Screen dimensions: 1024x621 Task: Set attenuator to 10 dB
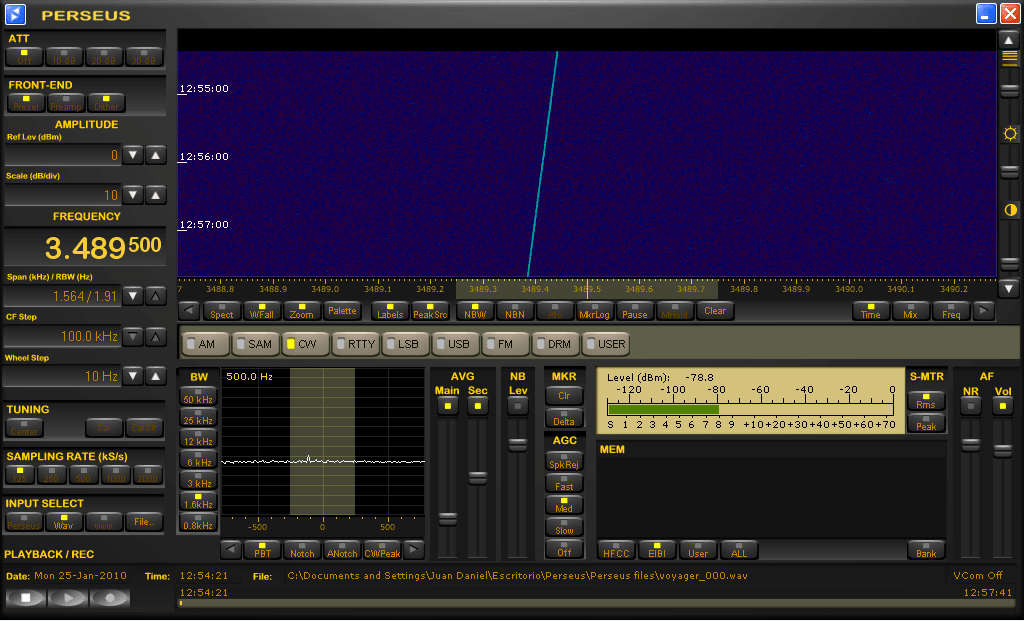(64, 57)
